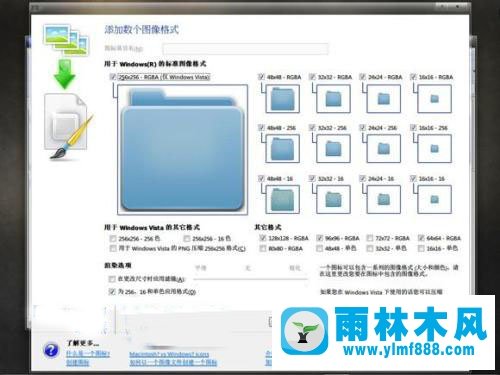This screenshot has width=500, height=375.
Task: Toggle the 32x32 - 16 checkbox
Action: pos(312,179)
